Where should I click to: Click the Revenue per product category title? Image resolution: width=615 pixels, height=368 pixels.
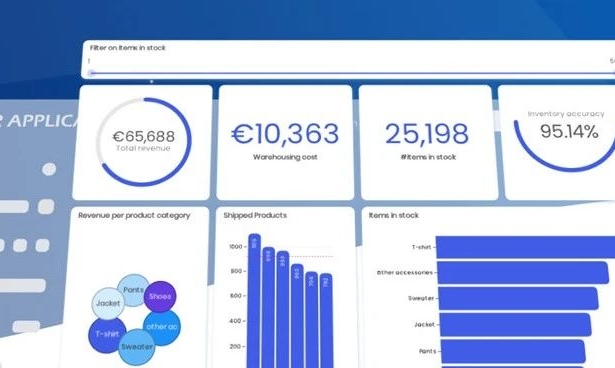click(134, 215)
